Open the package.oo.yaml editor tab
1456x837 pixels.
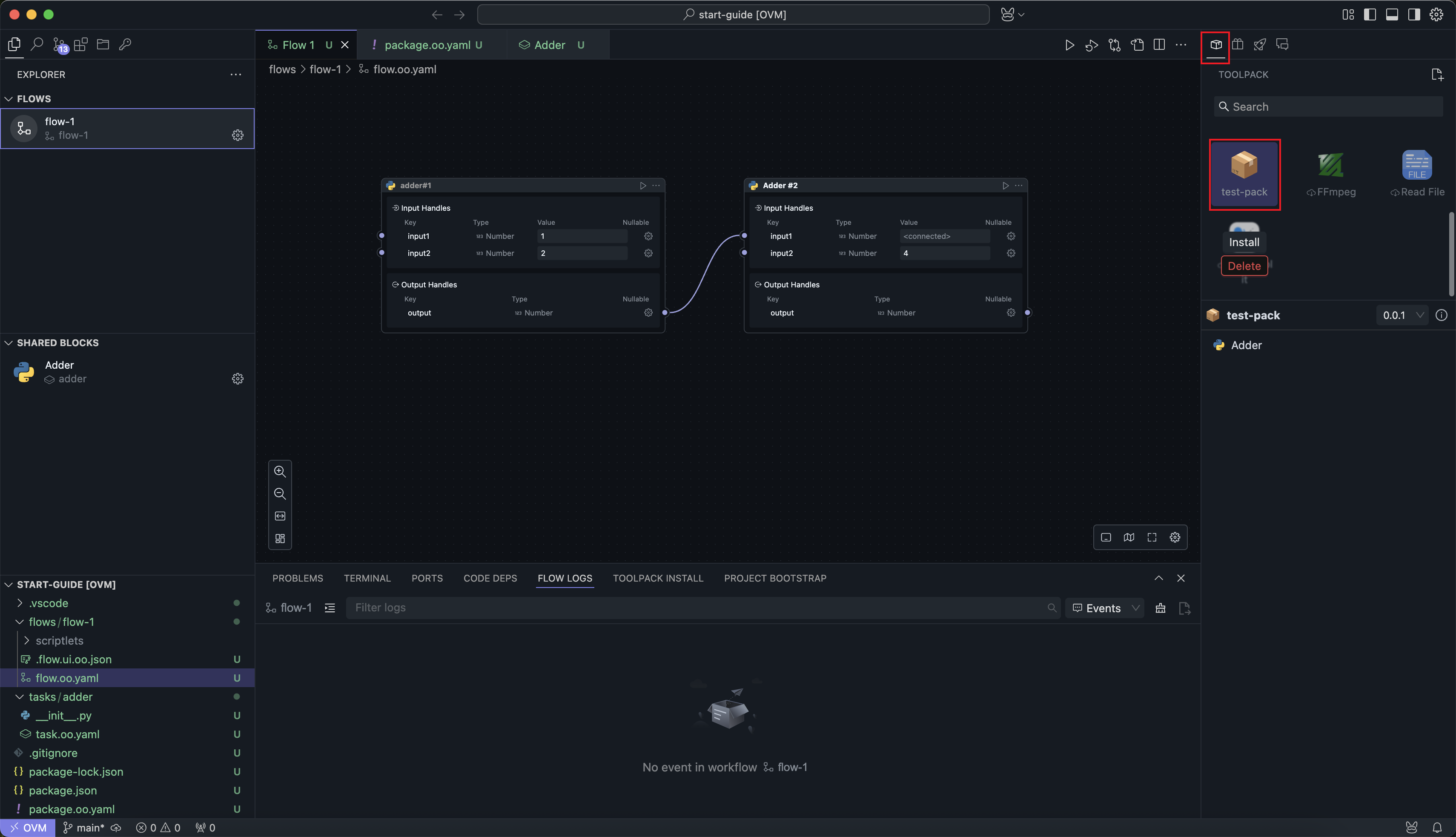pyautogui.click(x=427, y=45)
